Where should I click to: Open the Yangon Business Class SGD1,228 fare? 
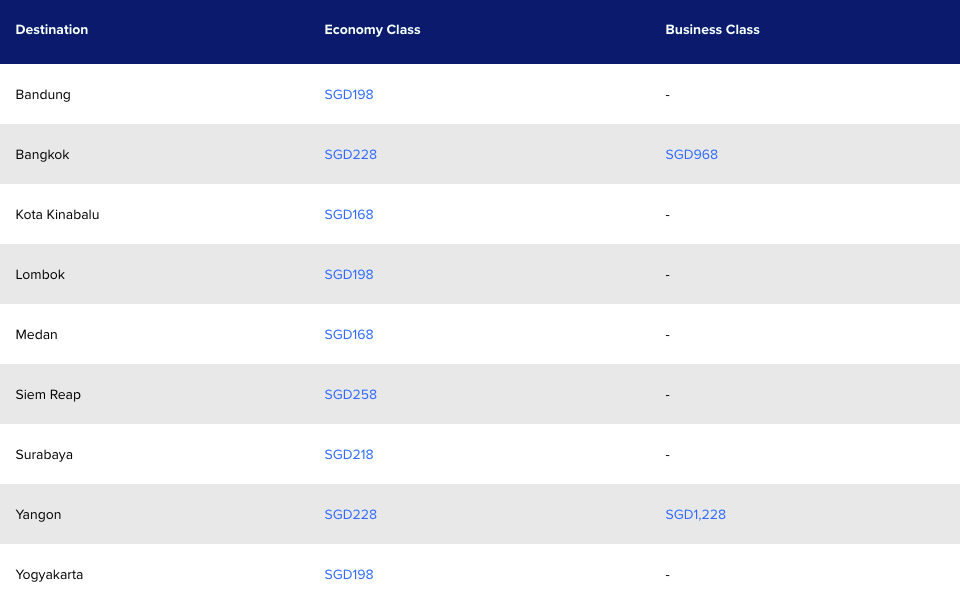click(695, 515)
